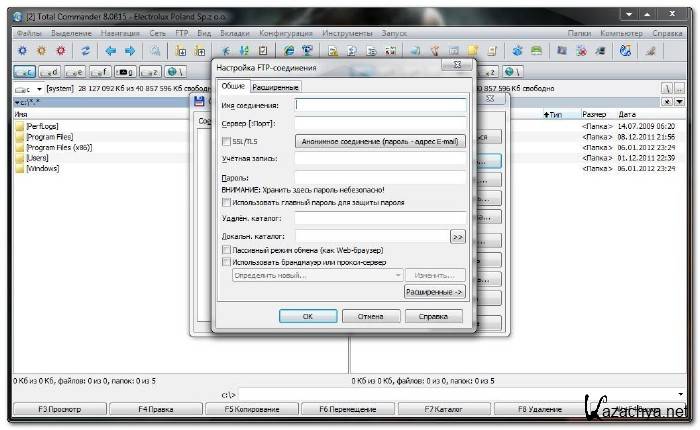
Task: Toggle the firewall or proxy server checkbox
Action: (226, 262)
